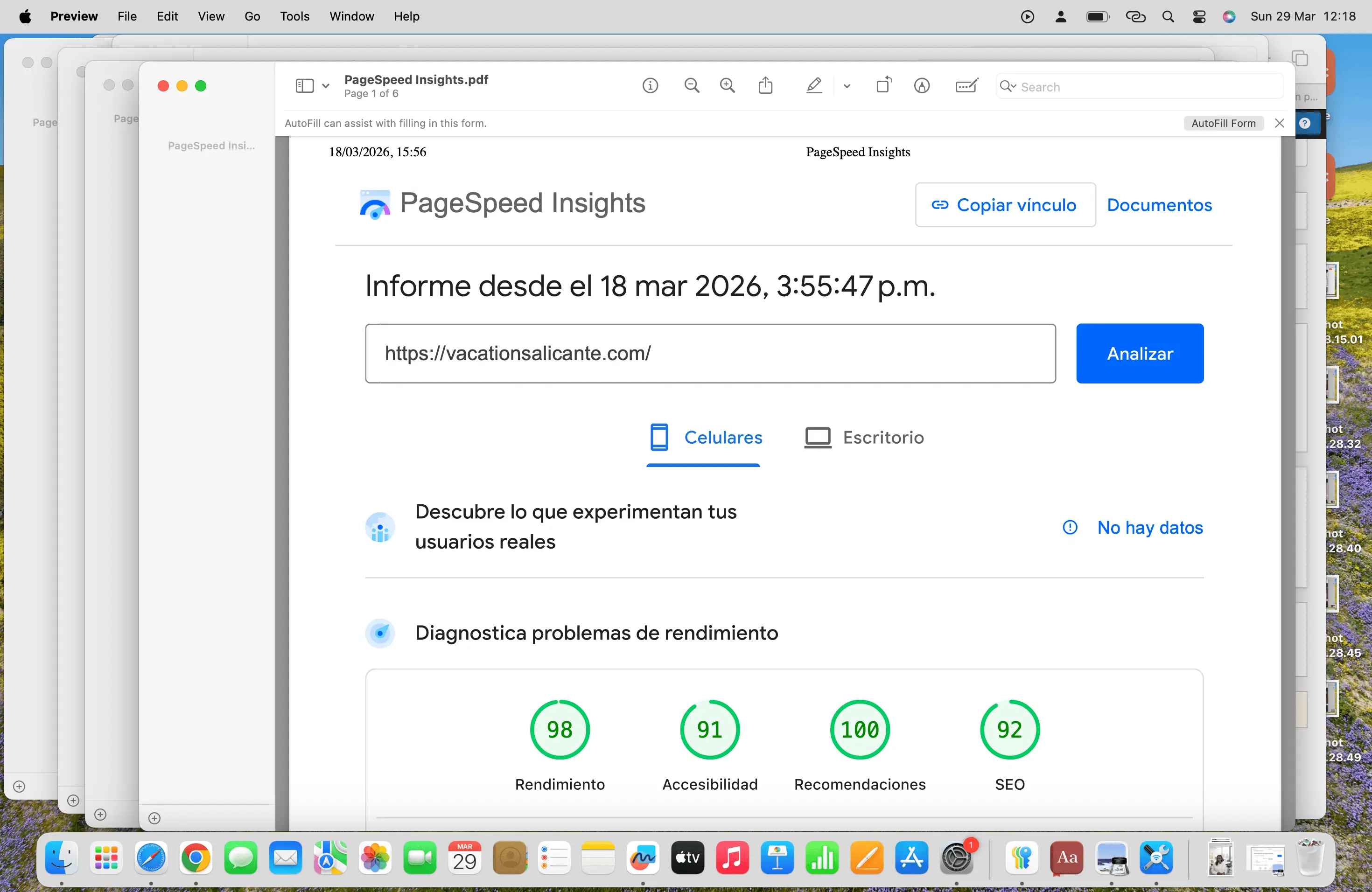Screen dimensions: 1372x892
Task: Click the Zoom In magnifier
Action: pyautogui.click(x=728, y=86)
